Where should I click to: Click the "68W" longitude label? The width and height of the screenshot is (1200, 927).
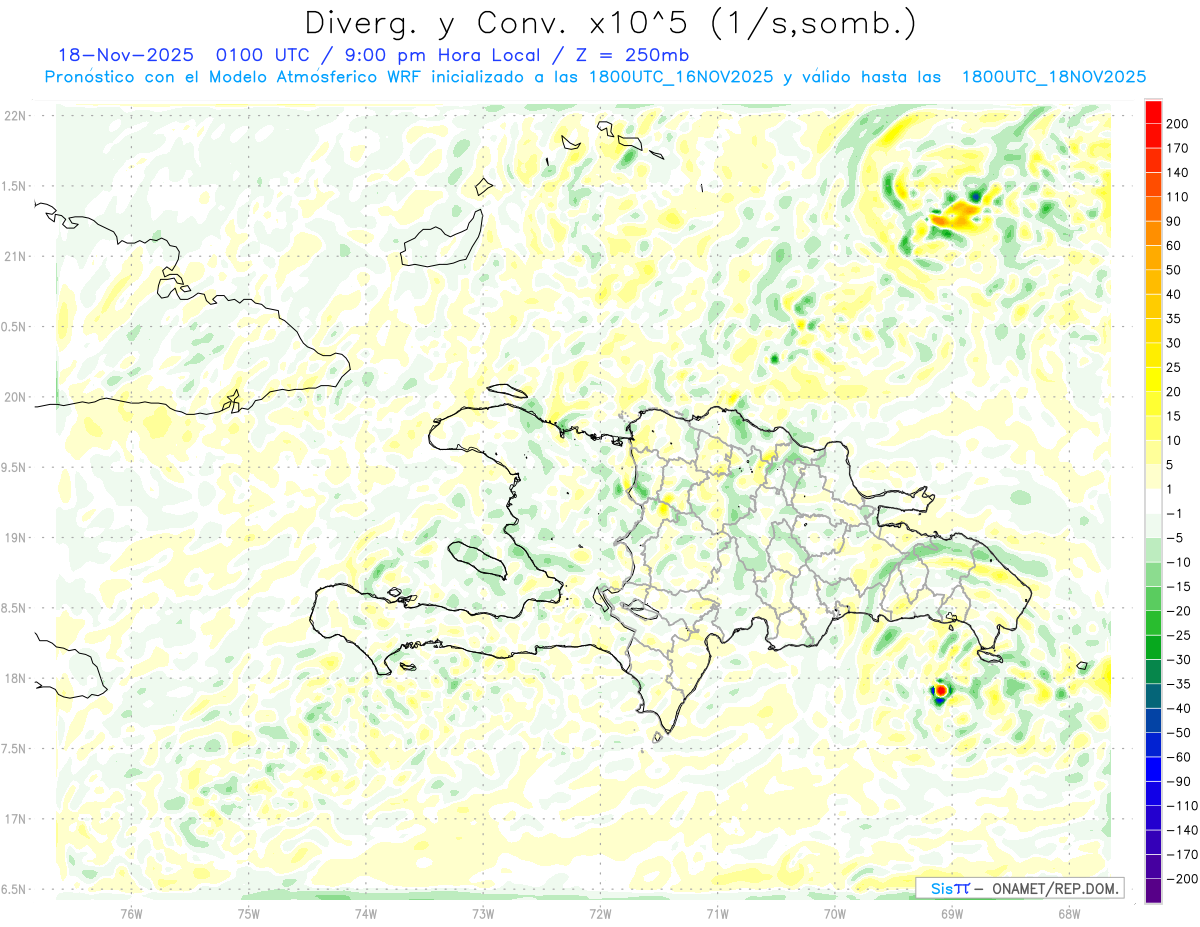click(1069, 913)
